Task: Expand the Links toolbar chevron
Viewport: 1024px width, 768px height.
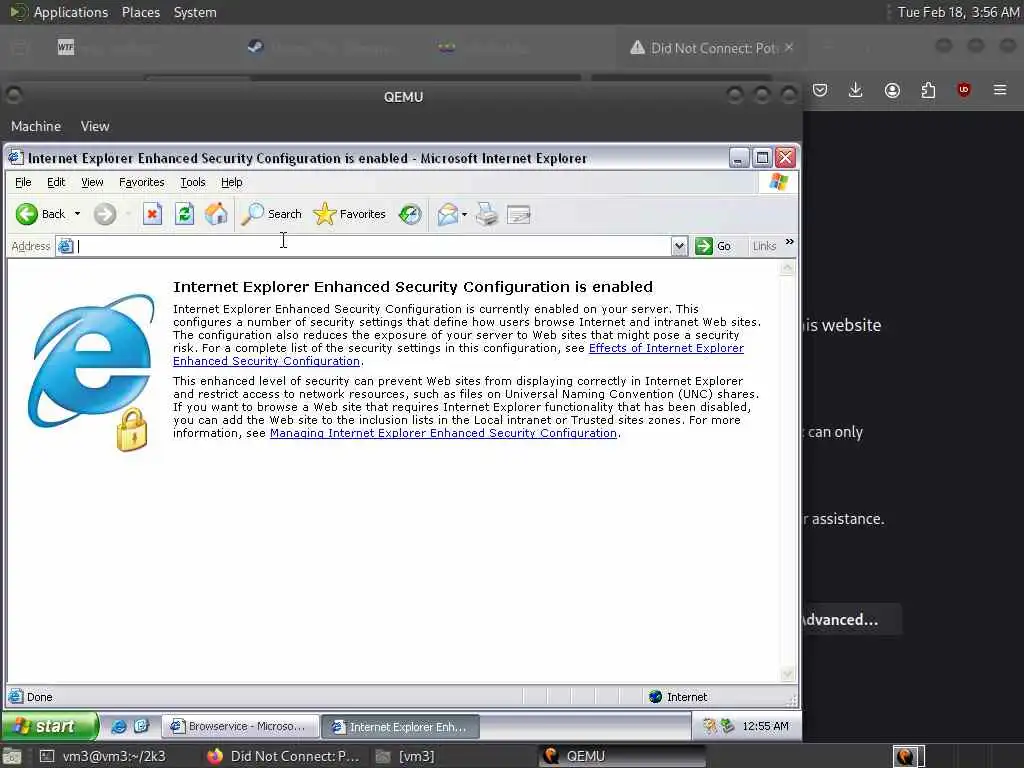Action: tap(790, 242)
